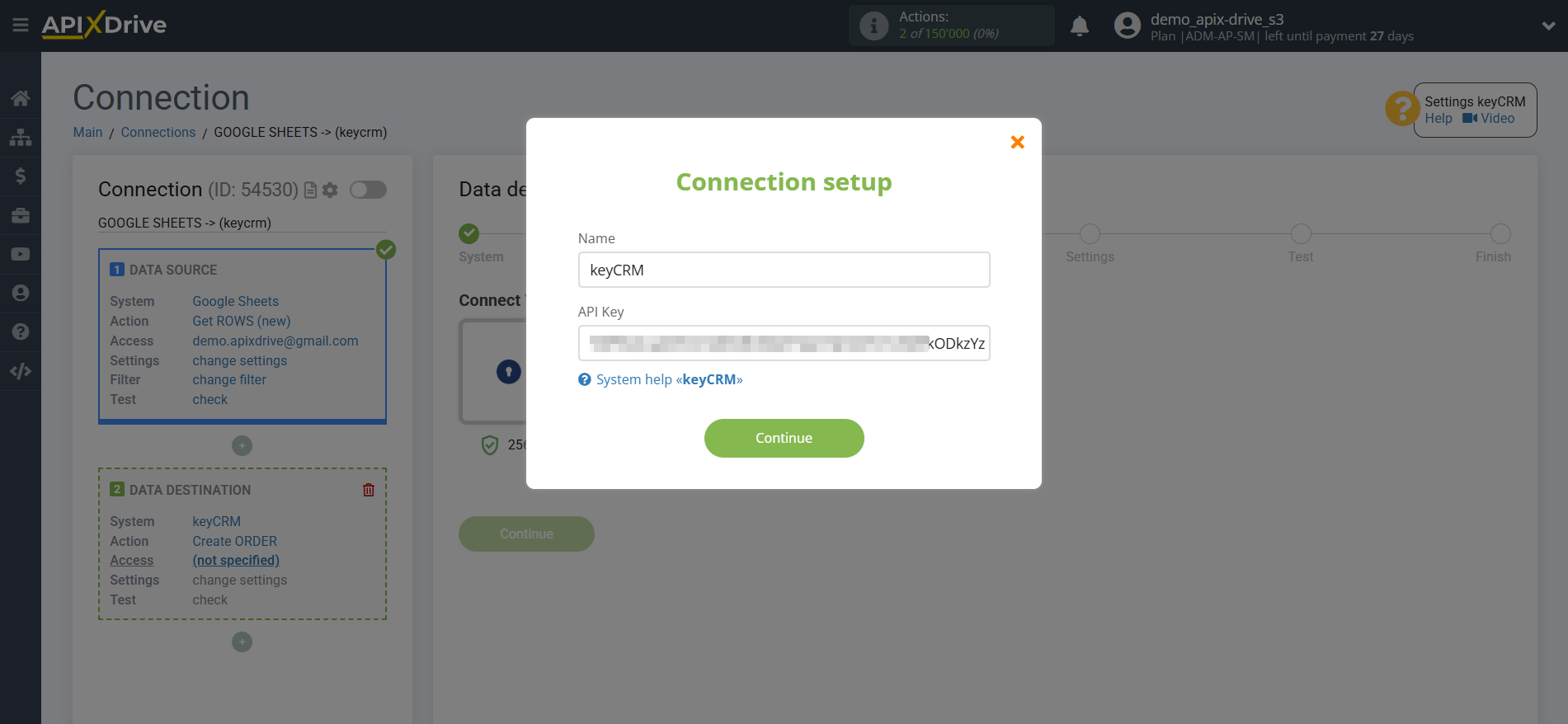Open the Connections breadcrumb link

coord(158,132)
